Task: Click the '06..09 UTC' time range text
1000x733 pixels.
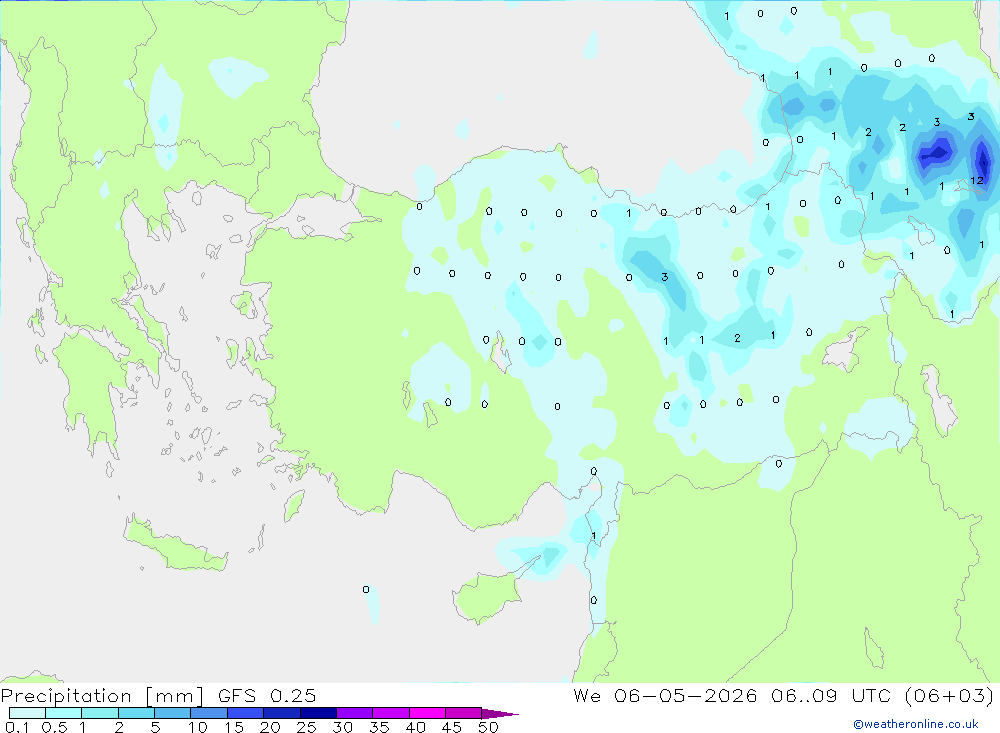Action: (830, 696)
